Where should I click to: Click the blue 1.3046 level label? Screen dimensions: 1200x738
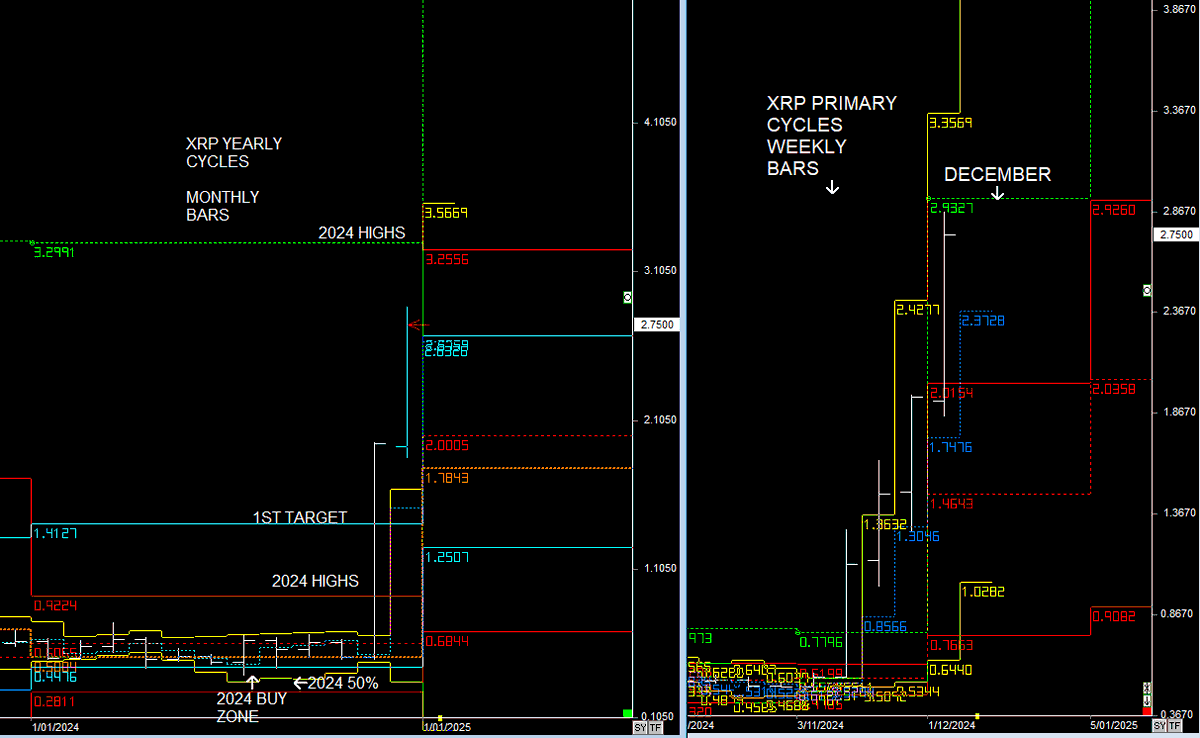point(918,537)
